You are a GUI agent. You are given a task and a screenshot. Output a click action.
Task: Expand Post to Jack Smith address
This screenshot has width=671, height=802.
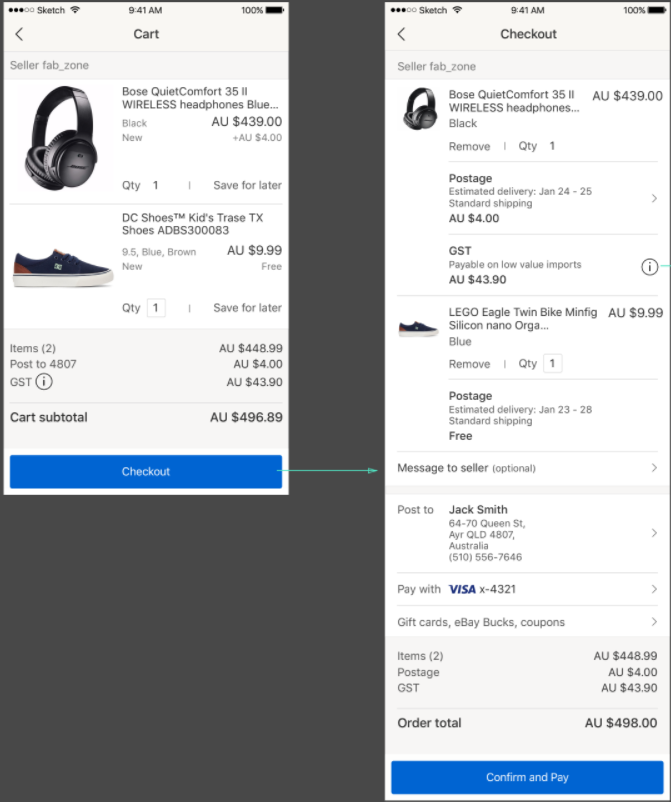(654, 533)
